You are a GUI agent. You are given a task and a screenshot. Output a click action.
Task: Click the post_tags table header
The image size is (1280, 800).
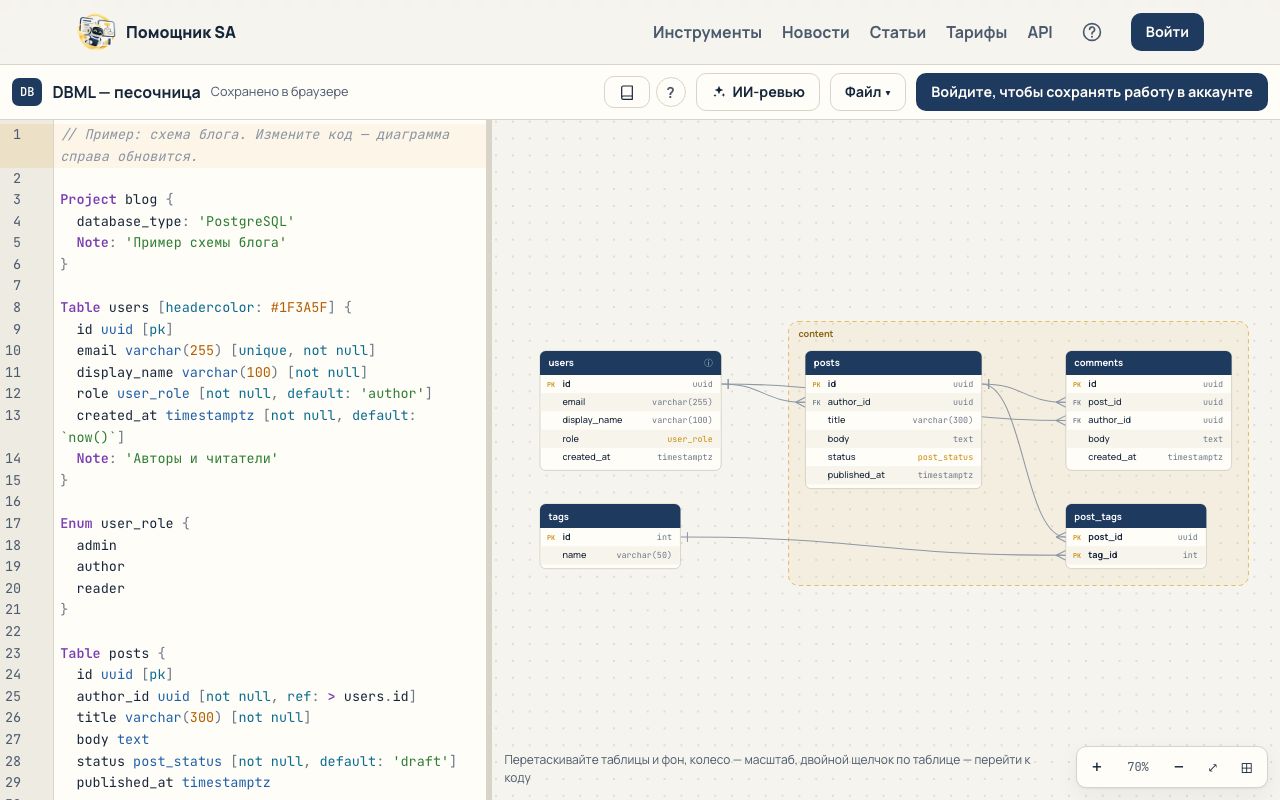click(x=1136, y=516)
